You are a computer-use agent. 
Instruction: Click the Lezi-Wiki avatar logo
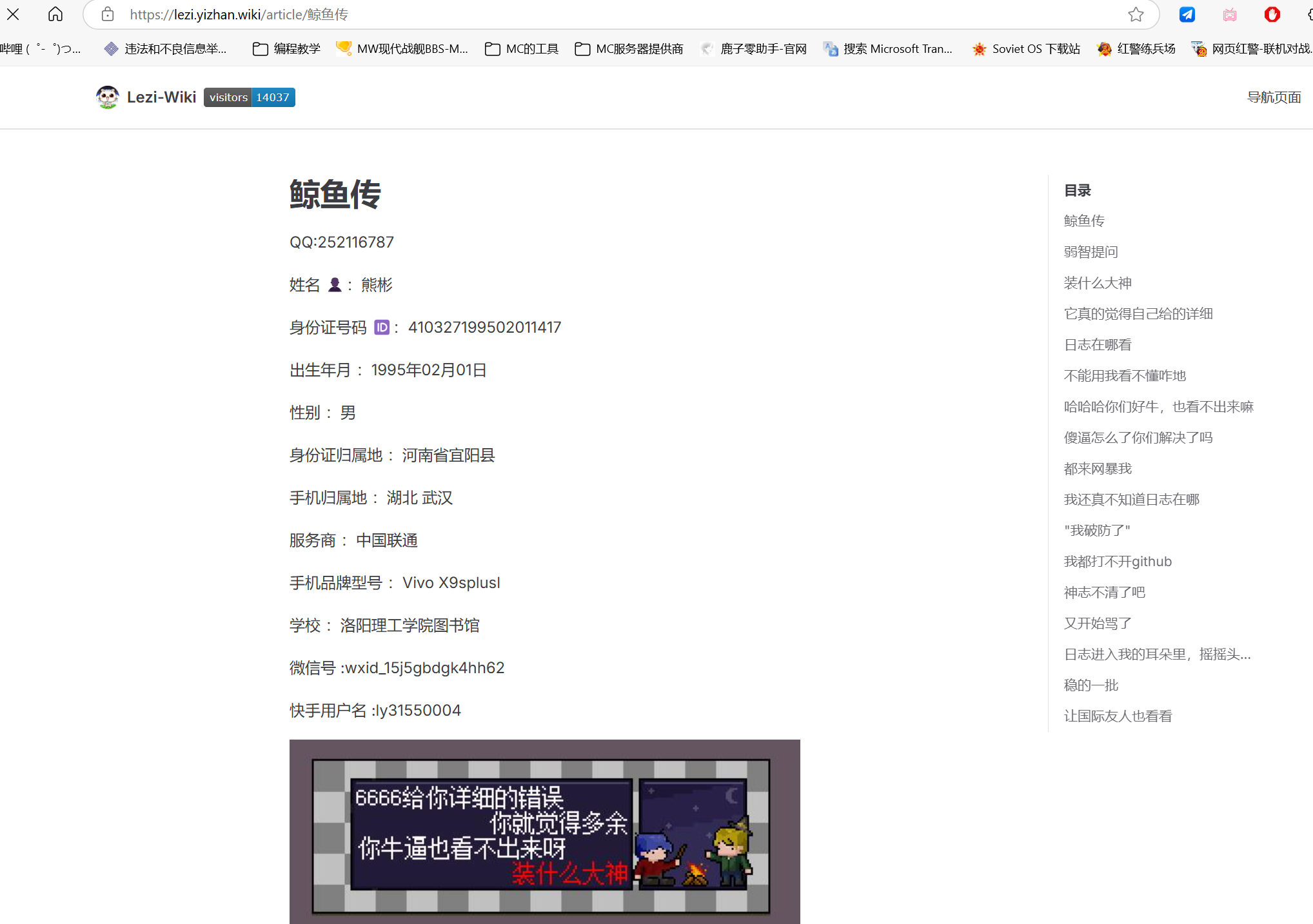pyautogui.click(x=107, y=97)
